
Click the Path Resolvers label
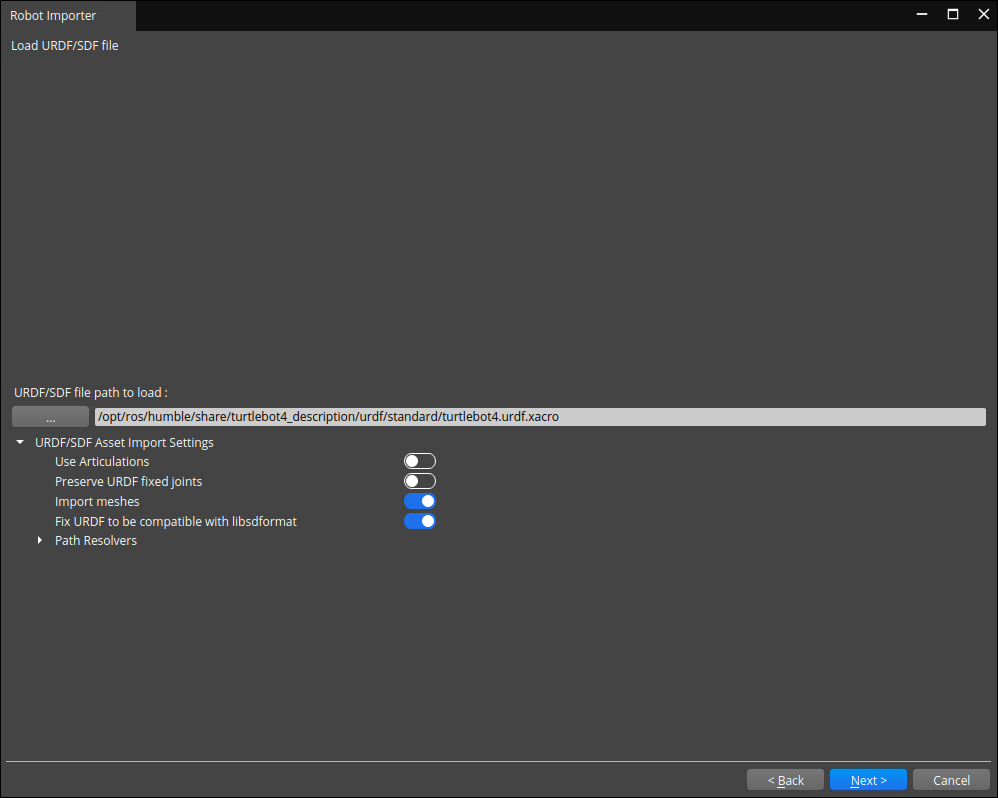(96, 541)
